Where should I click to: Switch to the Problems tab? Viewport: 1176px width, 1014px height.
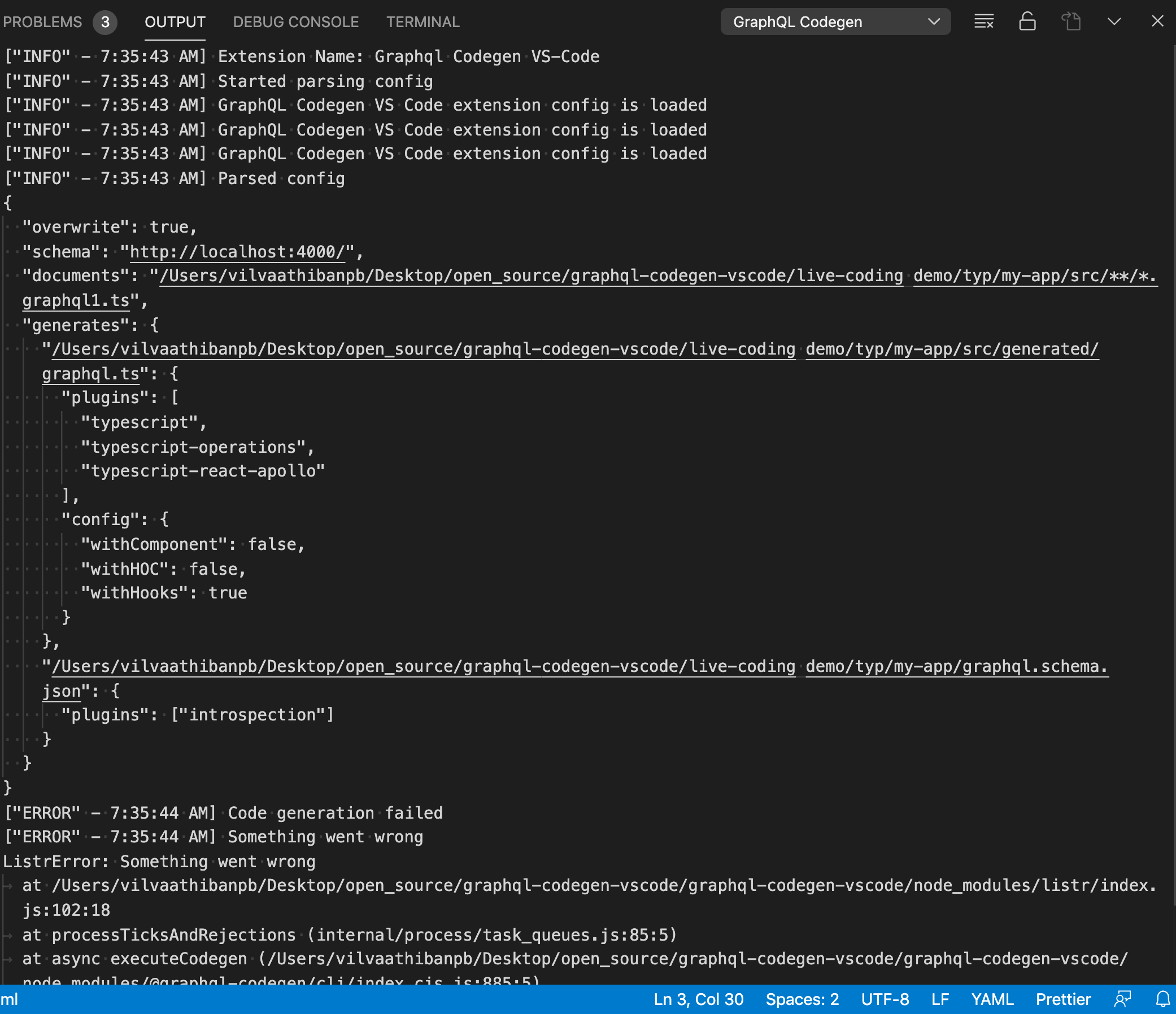42,22
